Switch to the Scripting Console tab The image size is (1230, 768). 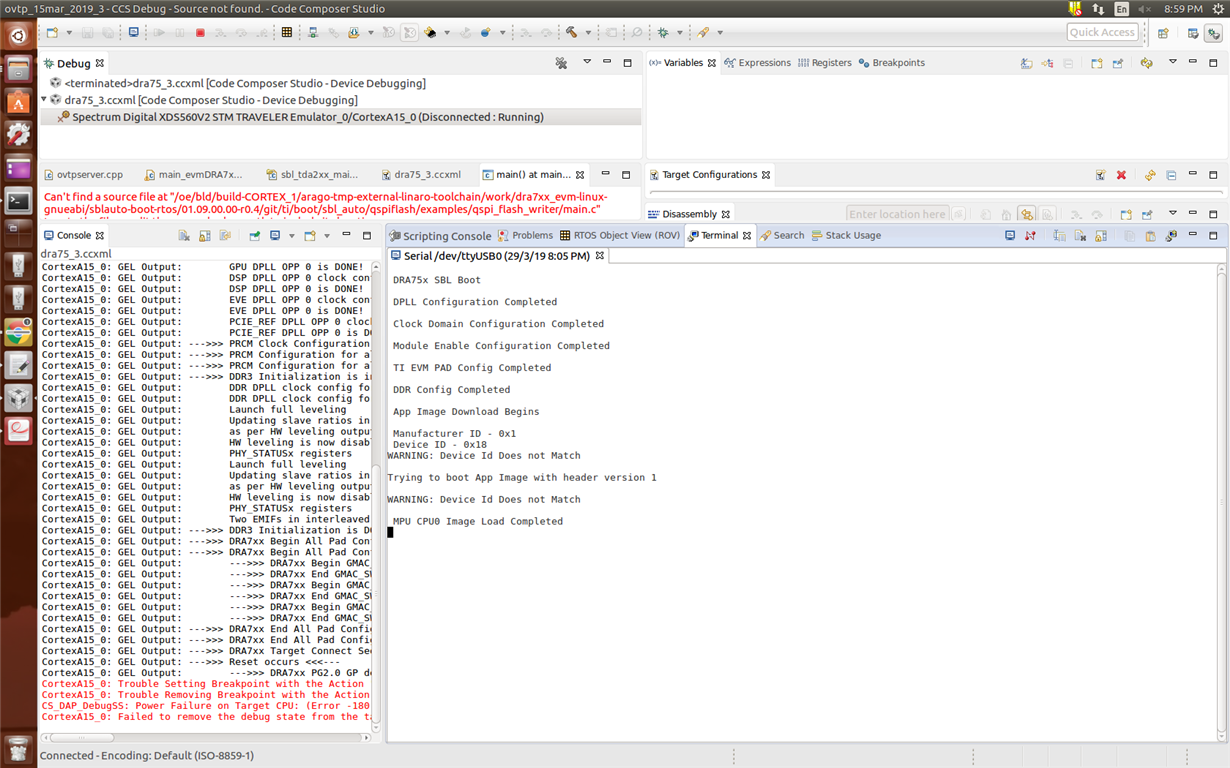tap(440, 236)
